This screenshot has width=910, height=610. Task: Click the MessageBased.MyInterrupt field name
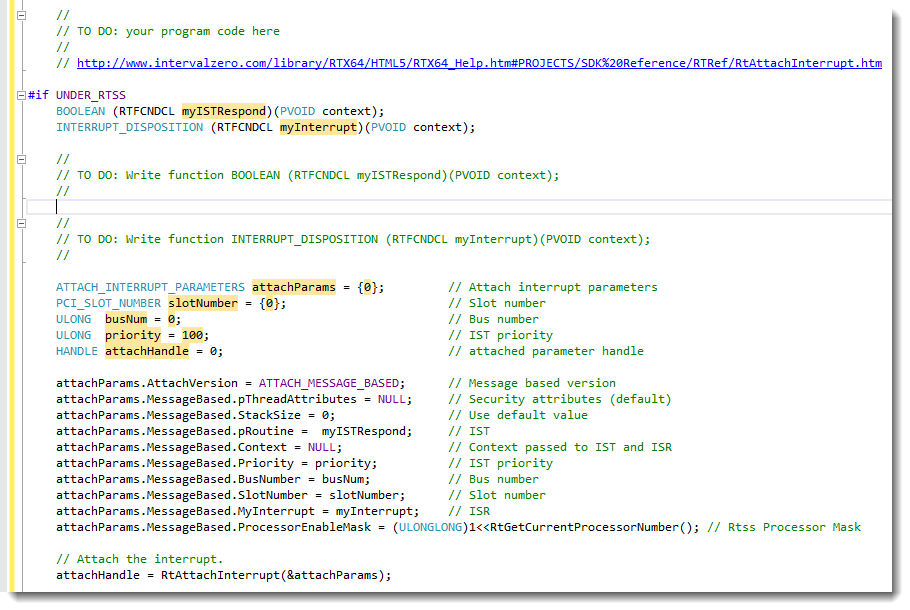pyautogui.click(x=276, y=511)
